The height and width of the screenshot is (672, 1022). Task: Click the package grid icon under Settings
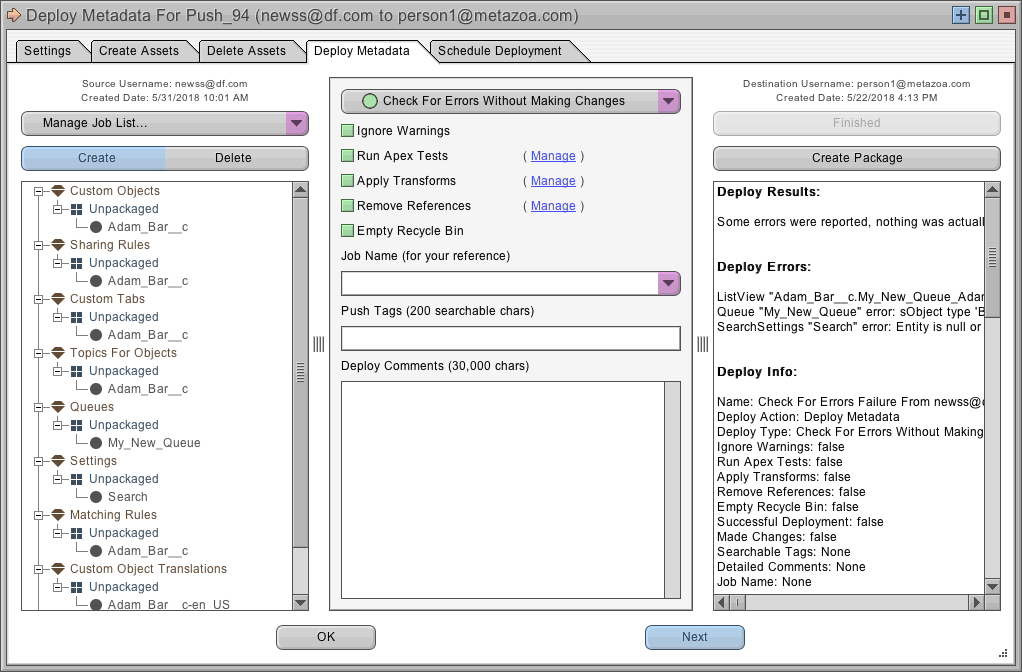76,480
